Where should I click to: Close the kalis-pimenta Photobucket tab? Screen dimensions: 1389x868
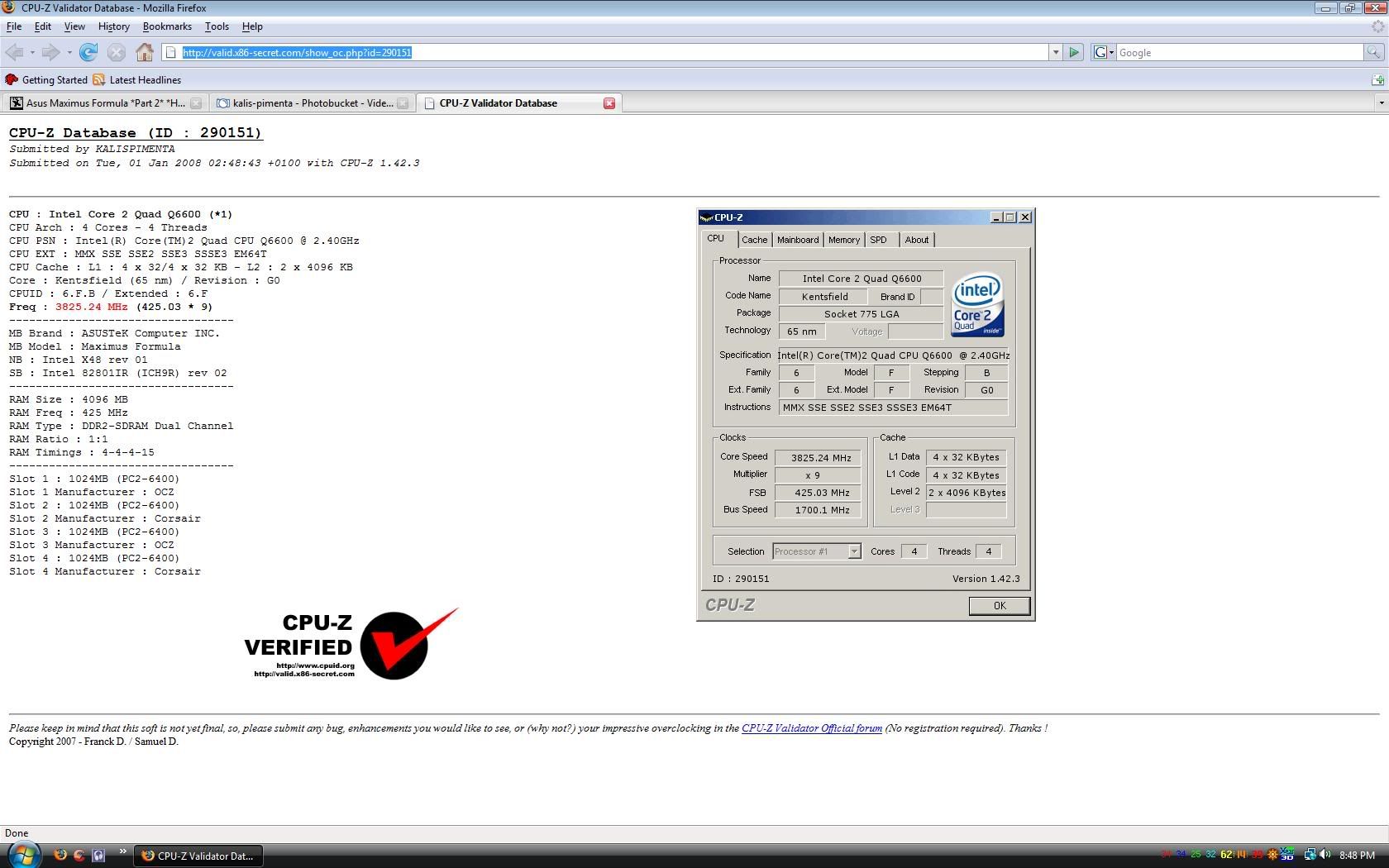click(403, 103)
